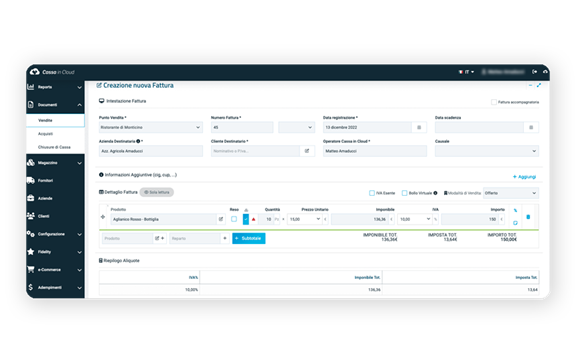
Task: Expand Modalità di Vendita Offerta dropdown
Action: (x=511, y=193)
